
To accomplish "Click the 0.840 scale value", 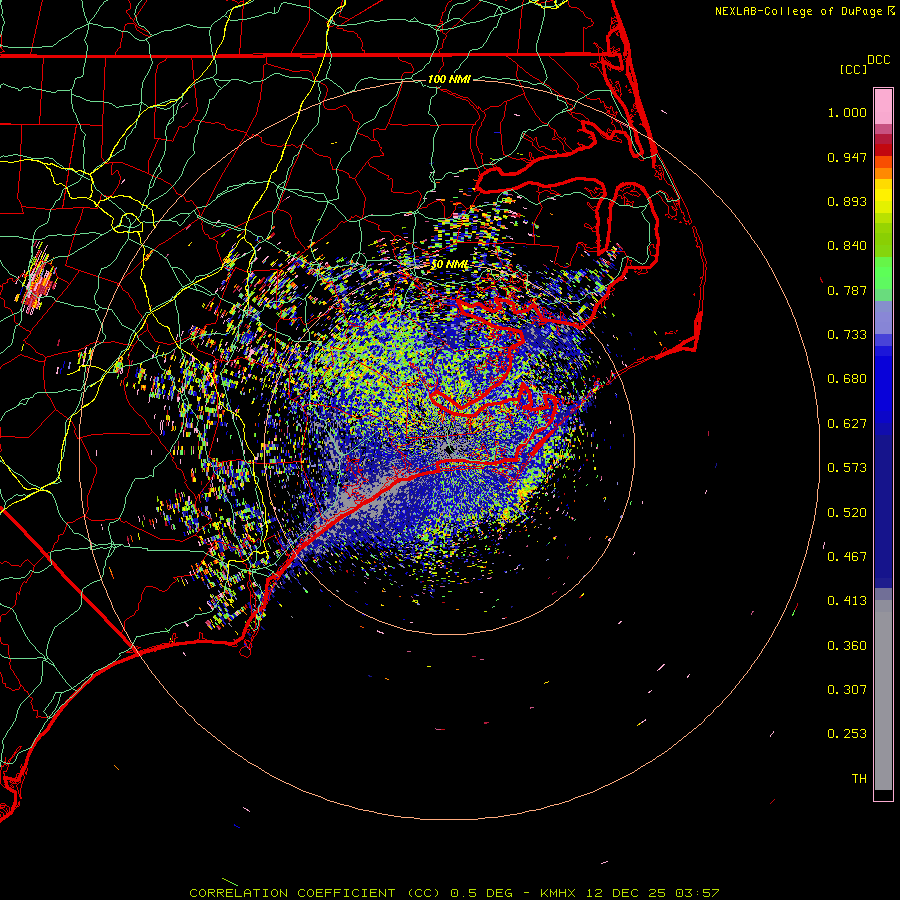I will [847, 246].
